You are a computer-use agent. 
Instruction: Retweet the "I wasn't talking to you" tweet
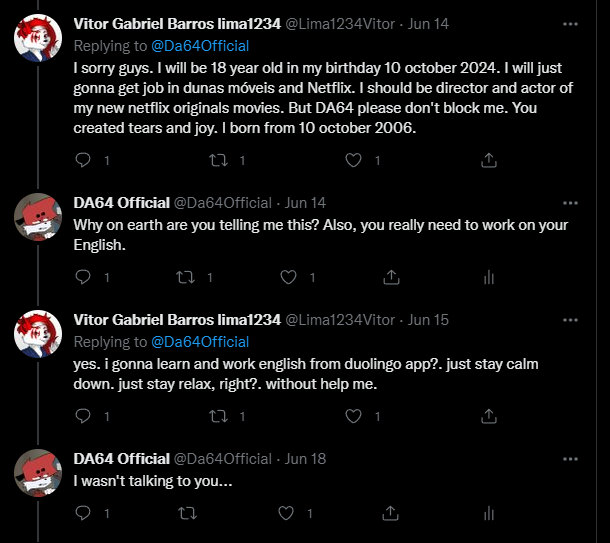tap(186, 513)
